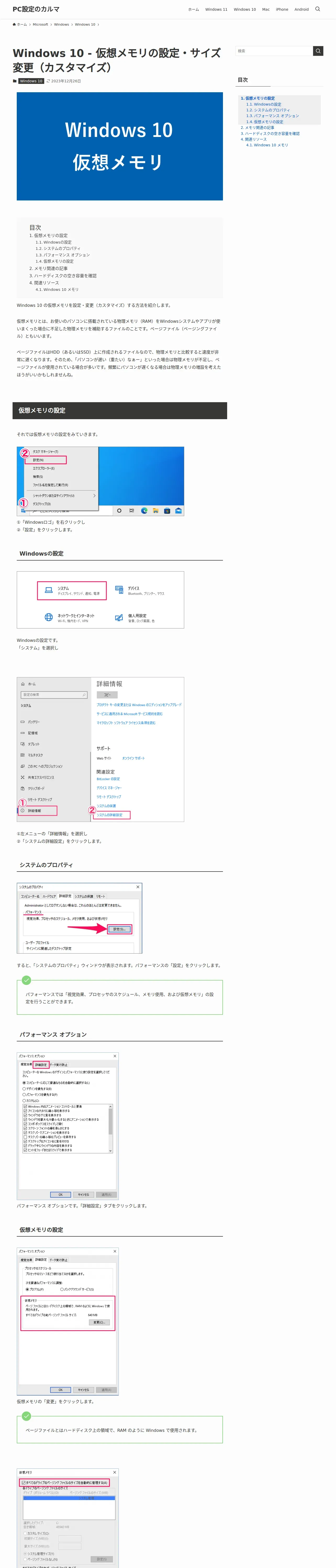This screenshot has height=1568, width=336.
Task: Click the dark search submit button in sidebar
Action: tap(318, 51)
